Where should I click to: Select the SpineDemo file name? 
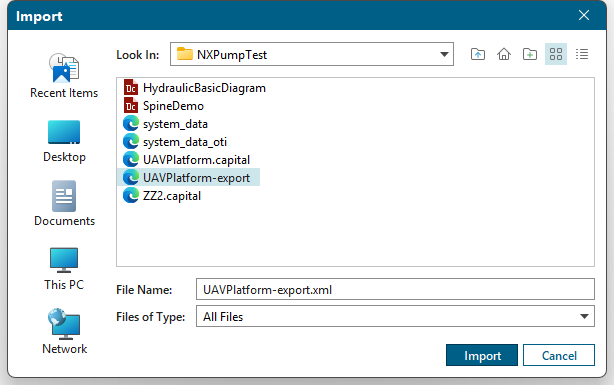tap(173, 106)
